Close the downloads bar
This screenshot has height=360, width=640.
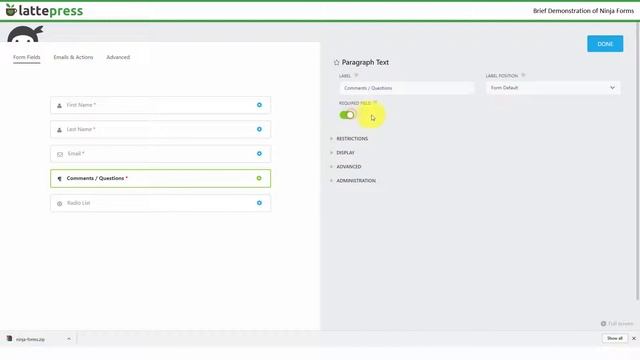633,338
